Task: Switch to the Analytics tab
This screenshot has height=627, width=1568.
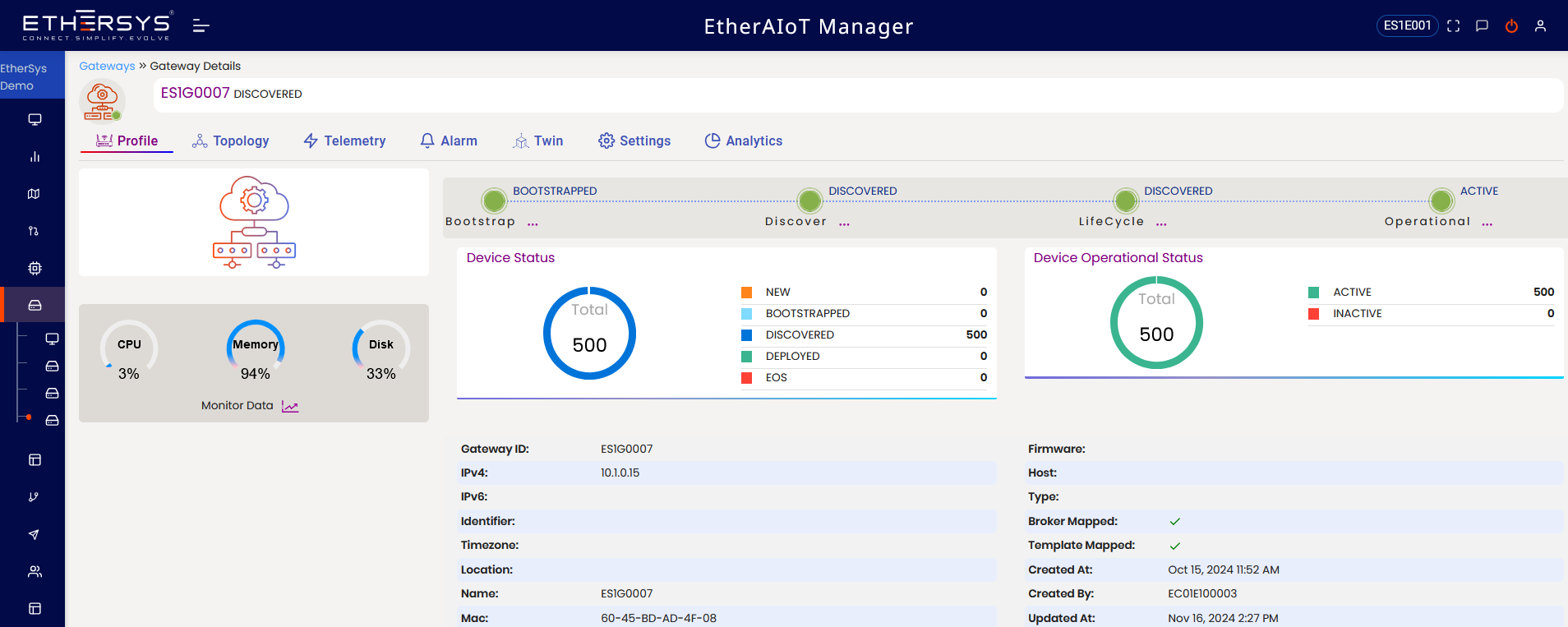Action: [744, 141]
